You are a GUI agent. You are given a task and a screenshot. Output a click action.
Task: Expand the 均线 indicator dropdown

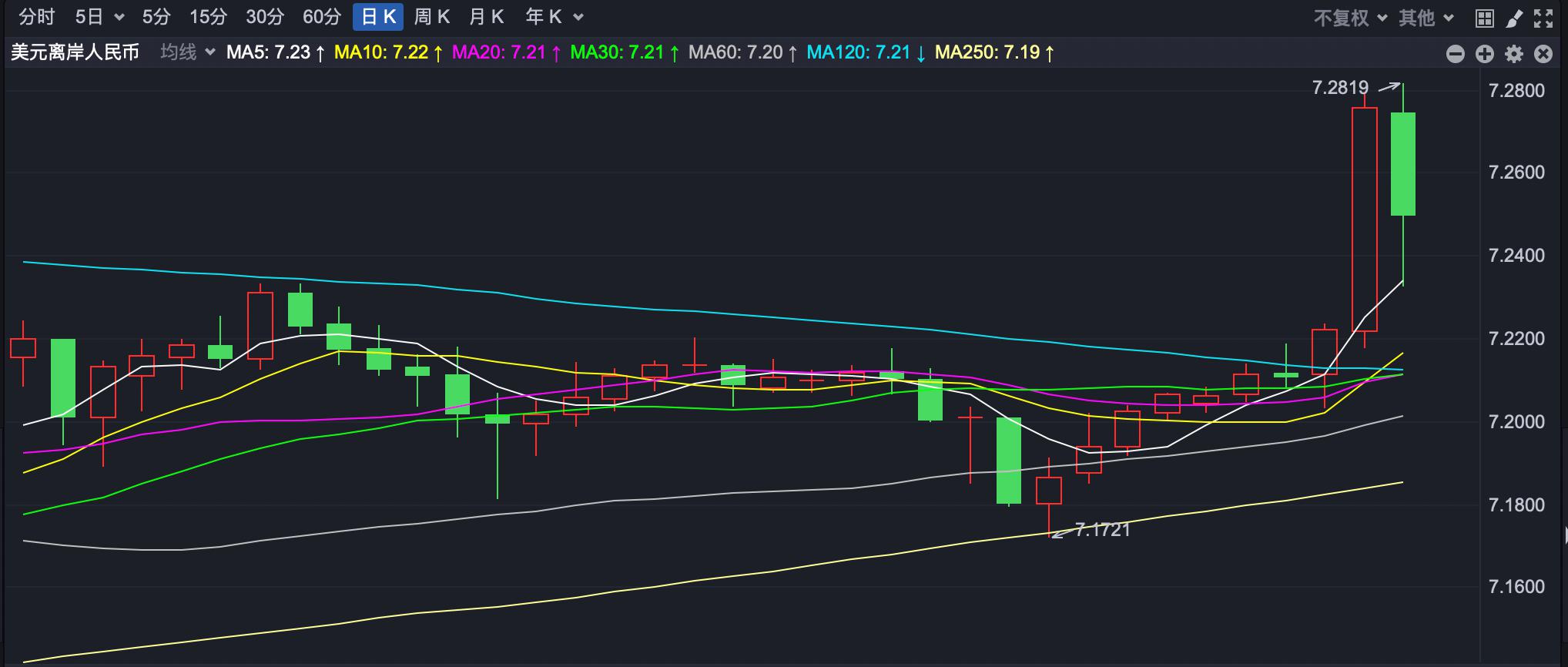click(x=187, y=52)
